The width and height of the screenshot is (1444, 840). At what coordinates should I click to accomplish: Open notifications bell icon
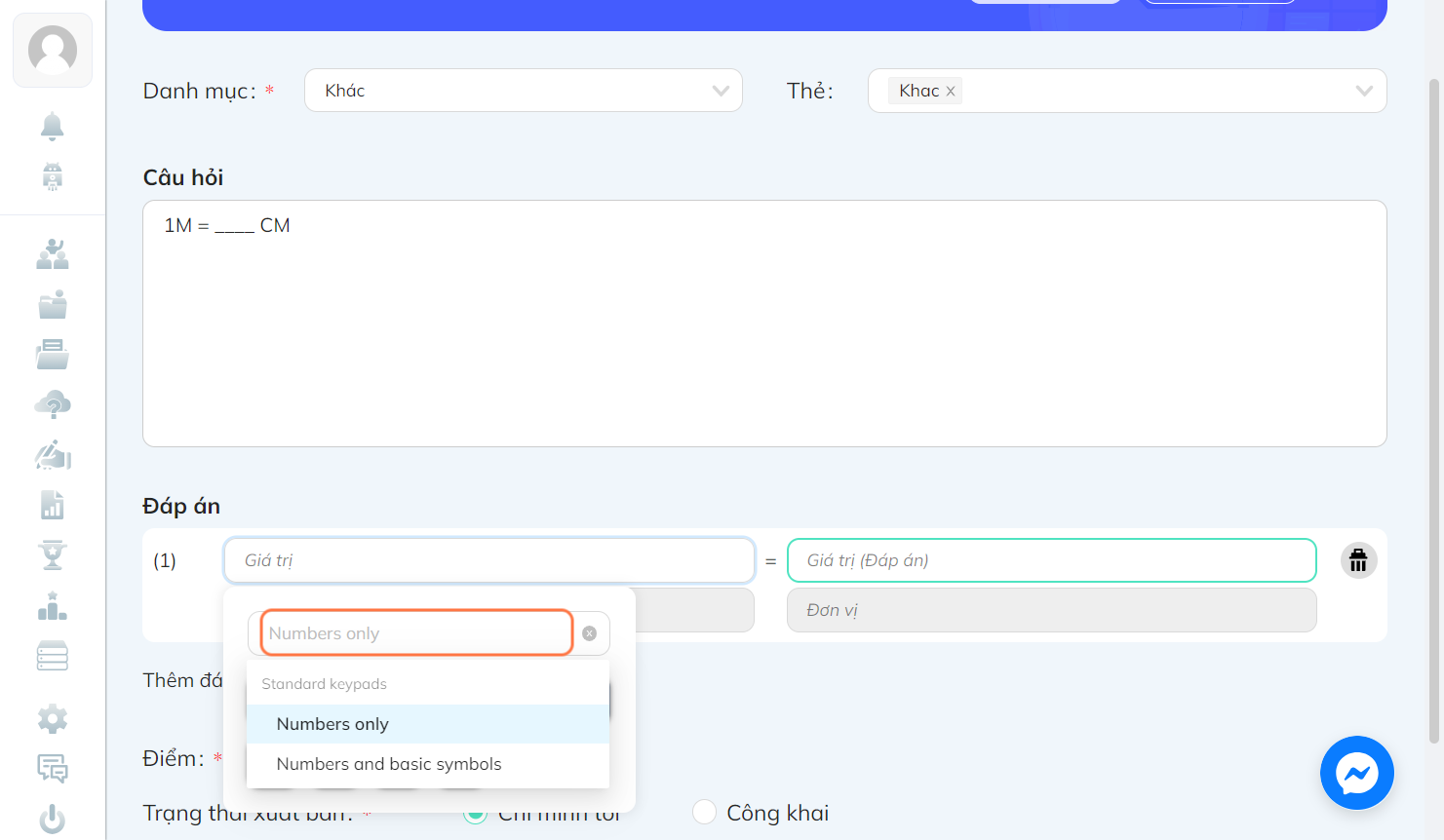point(53,126)
